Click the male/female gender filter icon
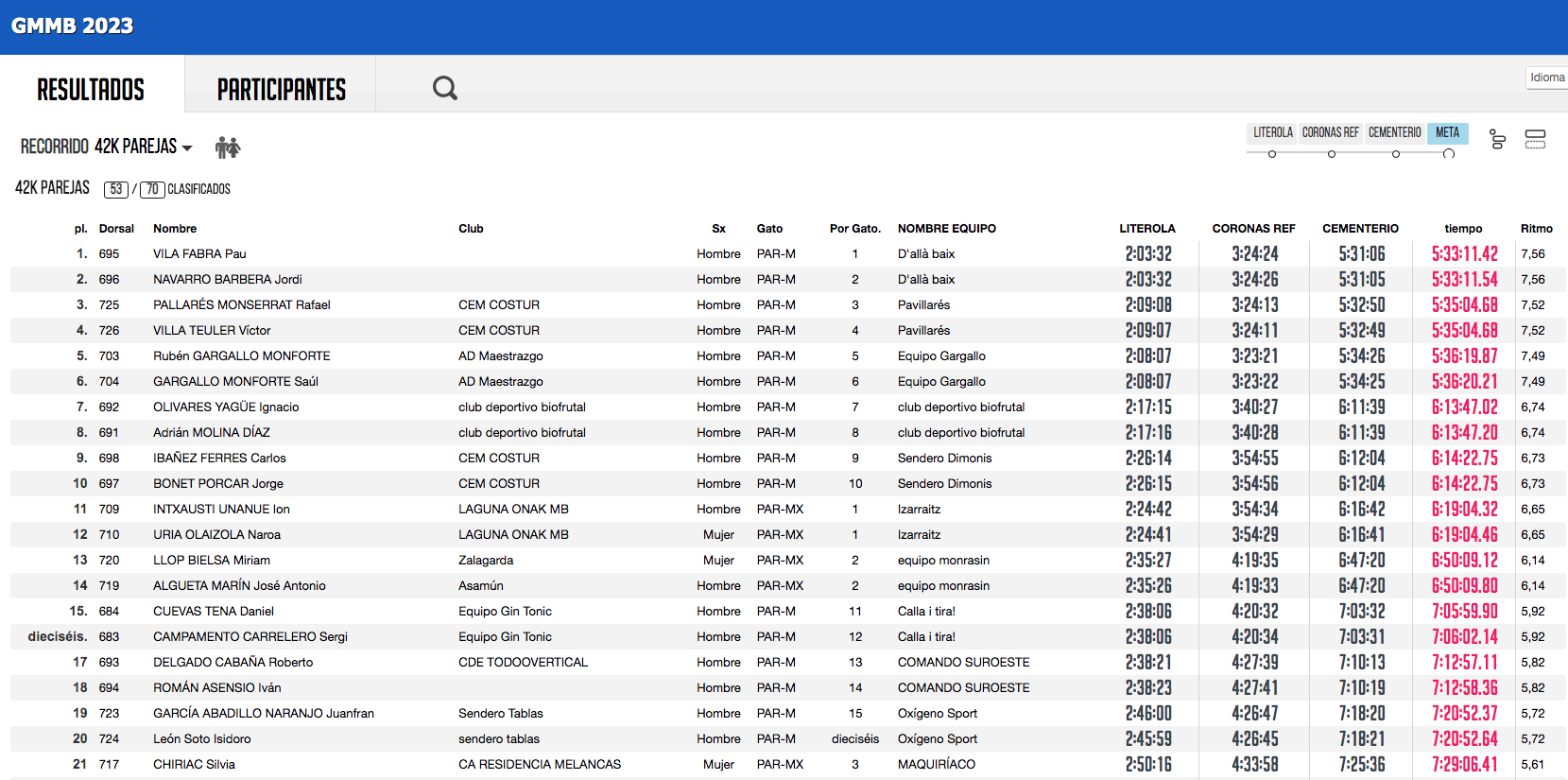Viewport: 1568px width, 780px height. (x=228, y=147)
